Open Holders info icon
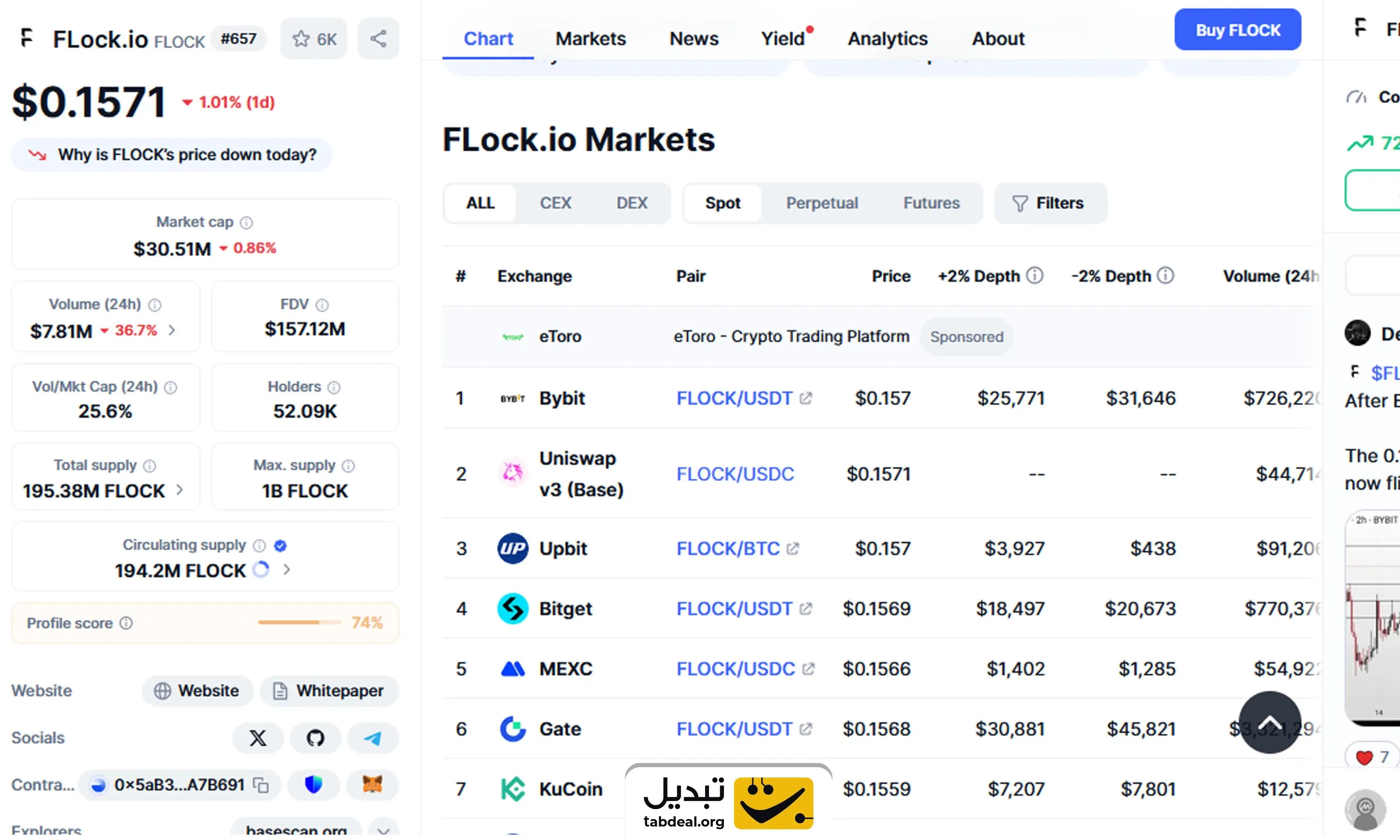1400x840 pixels. (x=334, y=387)
